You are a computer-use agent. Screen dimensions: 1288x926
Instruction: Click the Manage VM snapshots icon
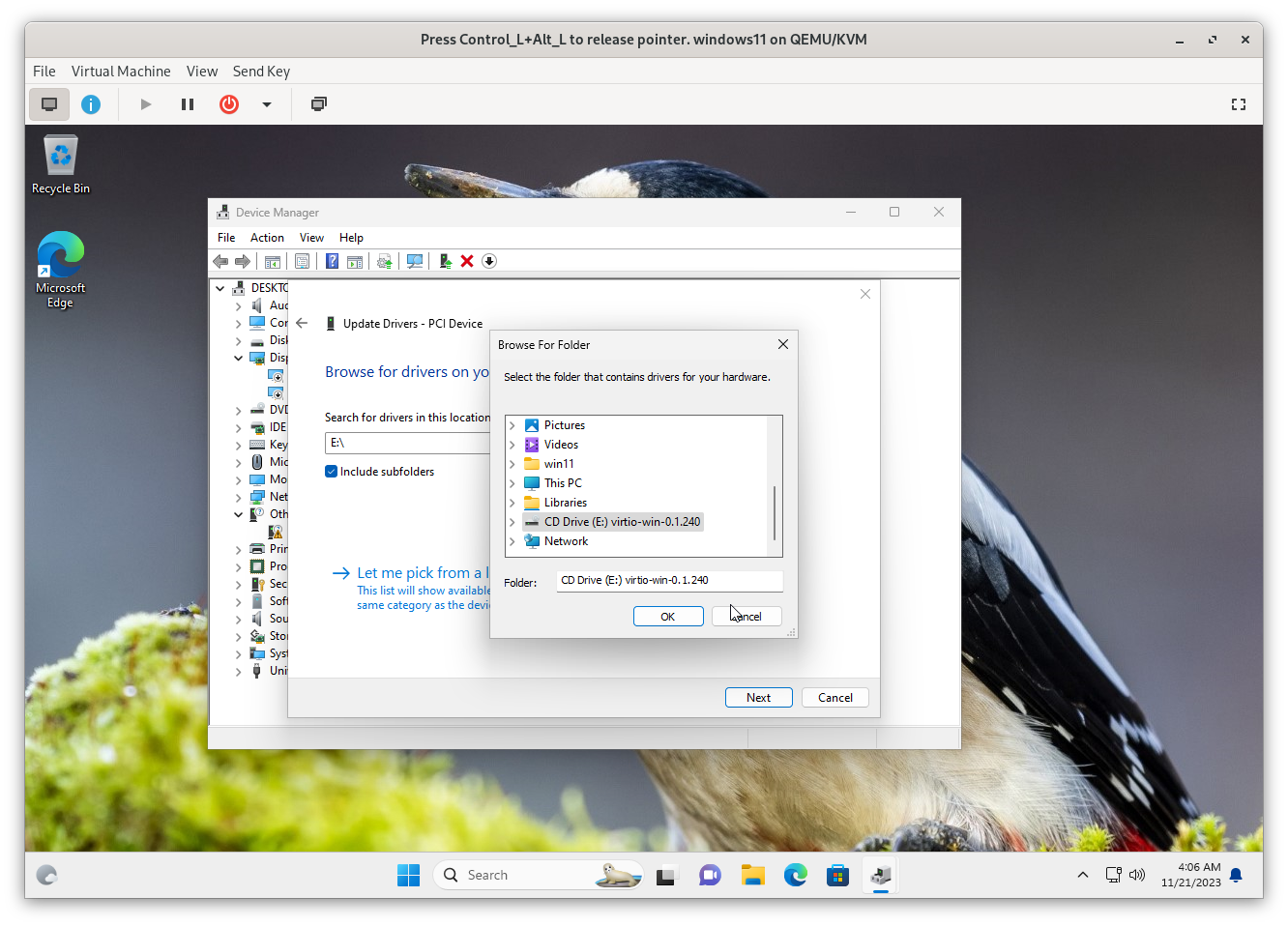(319, 104)
